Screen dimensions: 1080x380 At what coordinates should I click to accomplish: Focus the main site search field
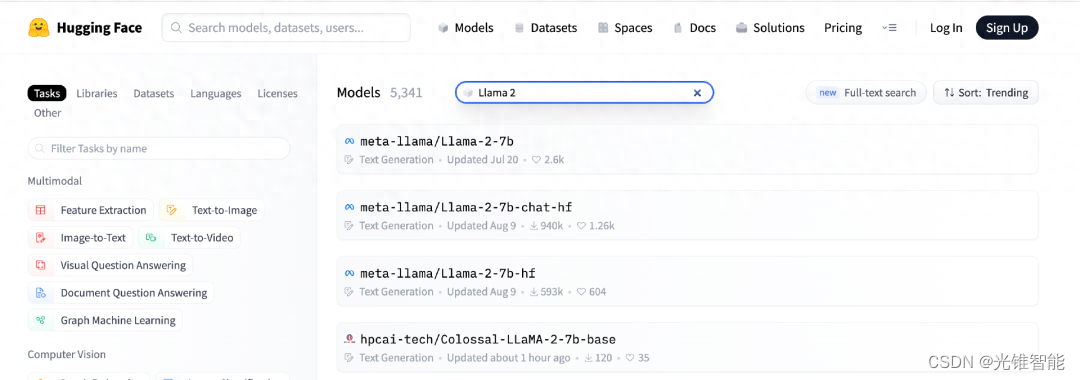point(286,28)
